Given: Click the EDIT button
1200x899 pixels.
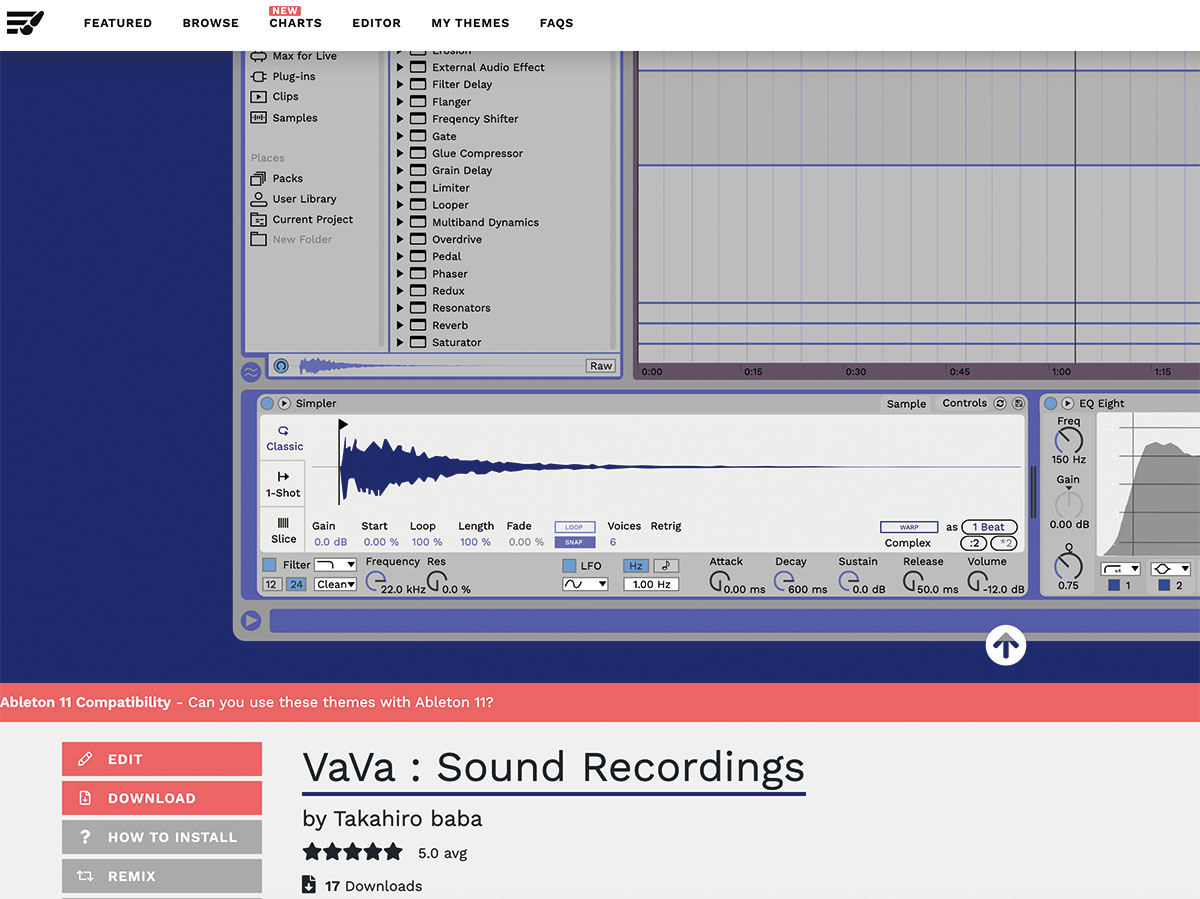Looking at the screenshot, I should click(162, 759).
